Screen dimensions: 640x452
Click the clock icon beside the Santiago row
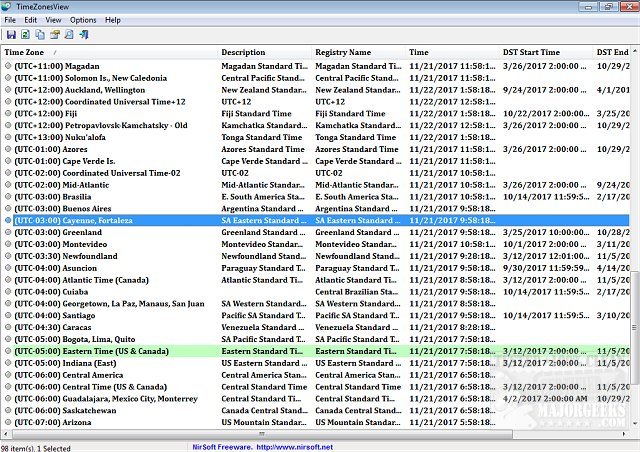coord(8,315)
